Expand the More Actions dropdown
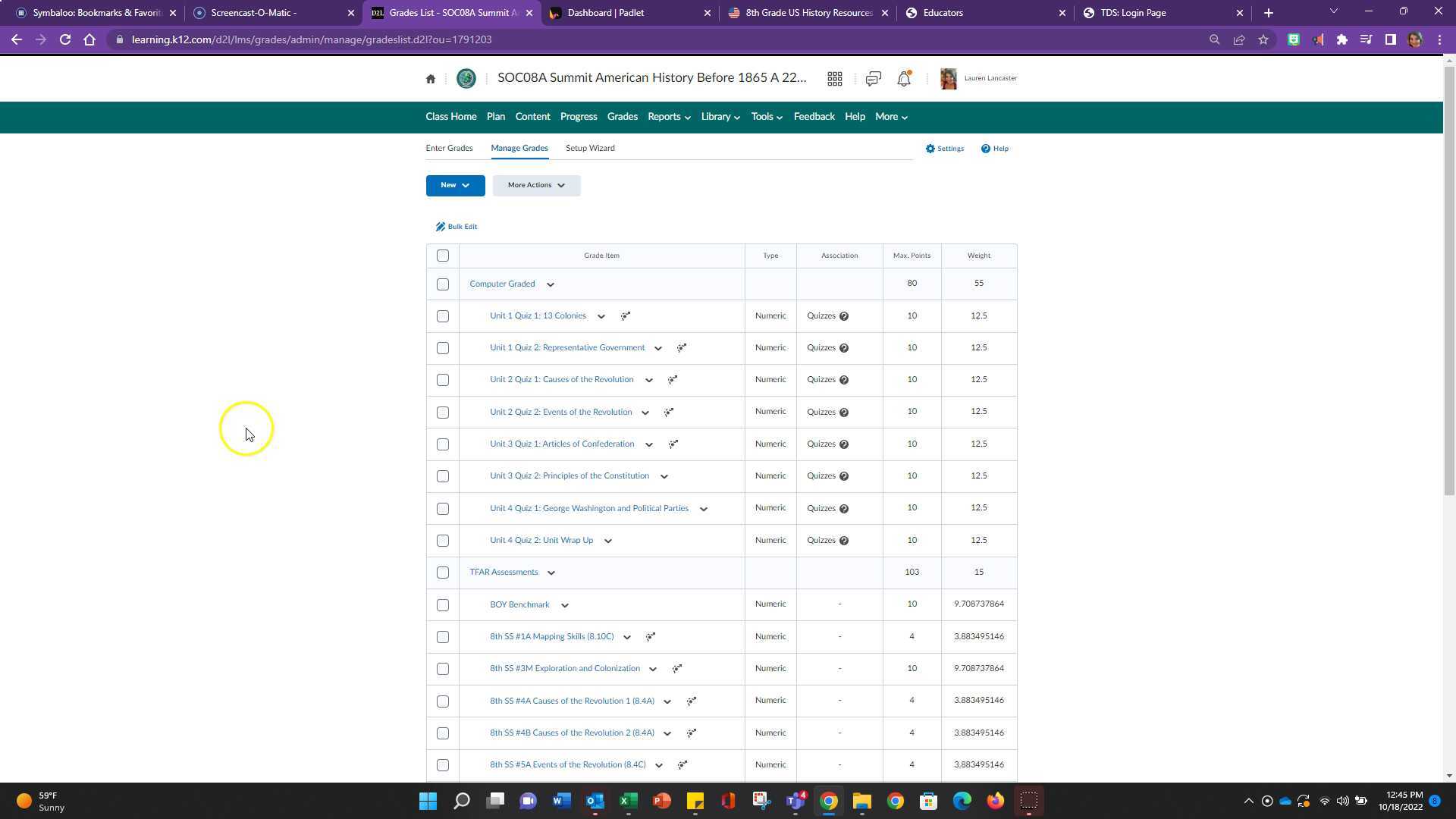Screen dimensions: 1456x819 click(x=535, y=185)
